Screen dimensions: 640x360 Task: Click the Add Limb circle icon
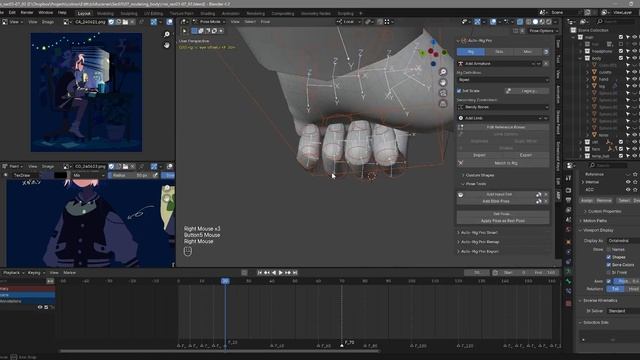(461, 118)
